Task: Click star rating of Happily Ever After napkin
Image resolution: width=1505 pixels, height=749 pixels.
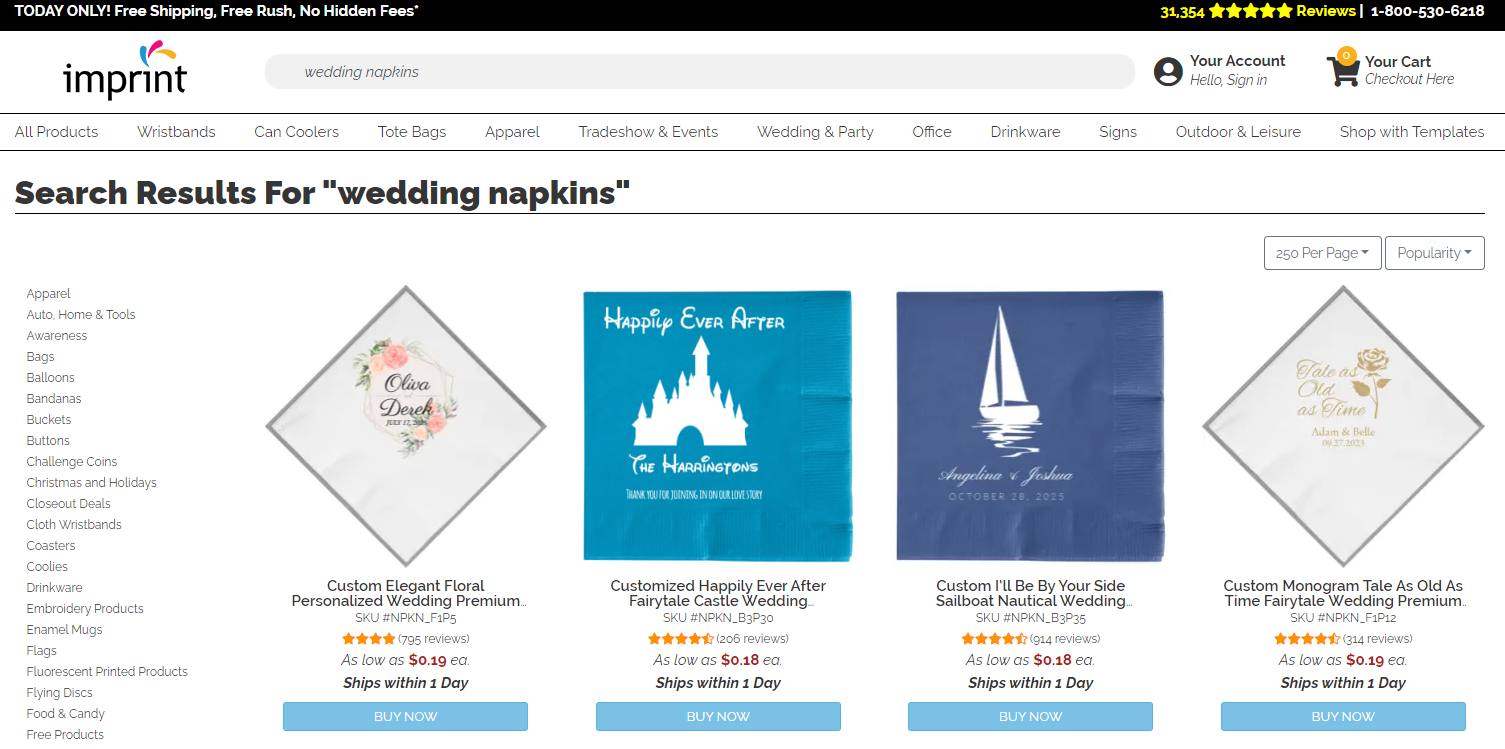Action: click(680, 639)
